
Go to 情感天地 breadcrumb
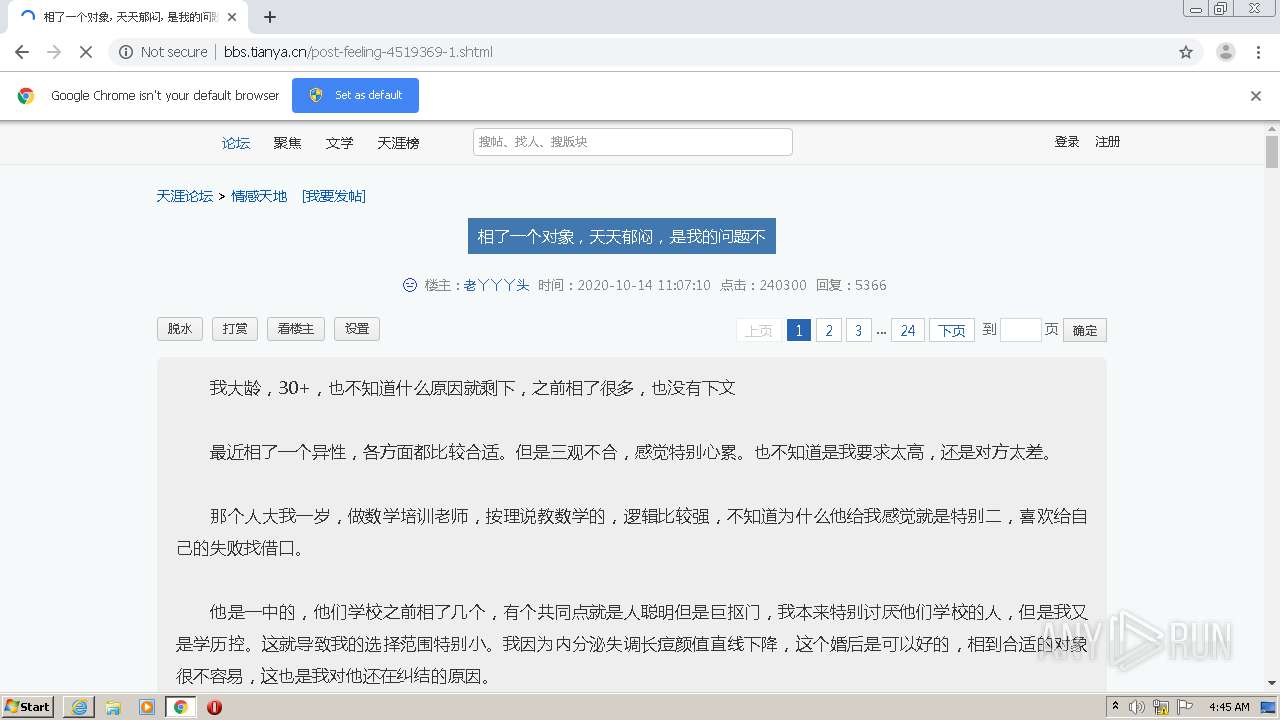259,196
